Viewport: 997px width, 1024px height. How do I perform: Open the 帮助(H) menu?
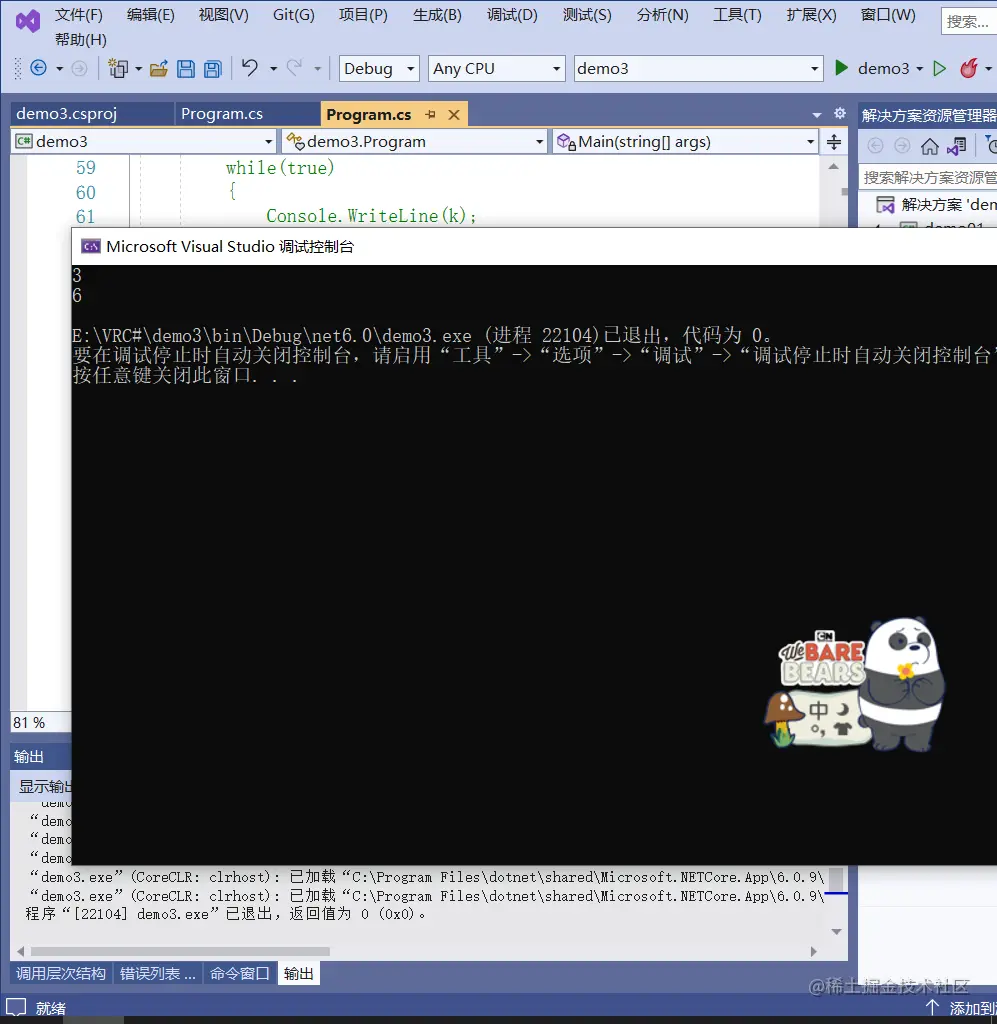click(81, 40)
